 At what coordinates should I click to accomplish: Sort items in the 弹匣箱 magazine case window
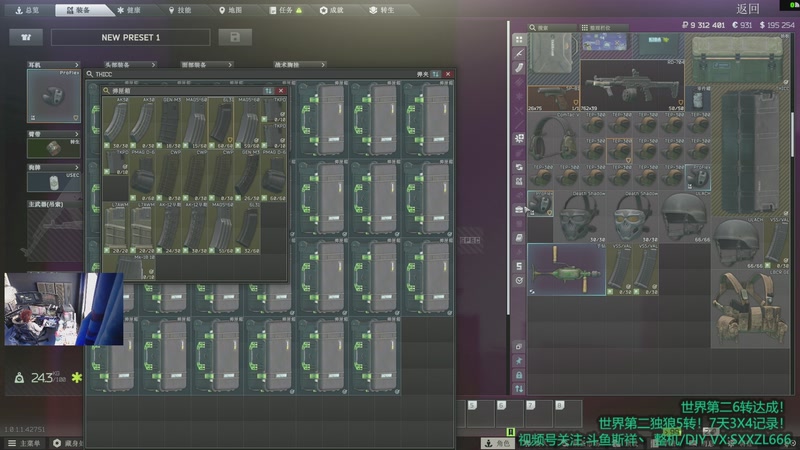pyautogui.click(x=268, y=91)
